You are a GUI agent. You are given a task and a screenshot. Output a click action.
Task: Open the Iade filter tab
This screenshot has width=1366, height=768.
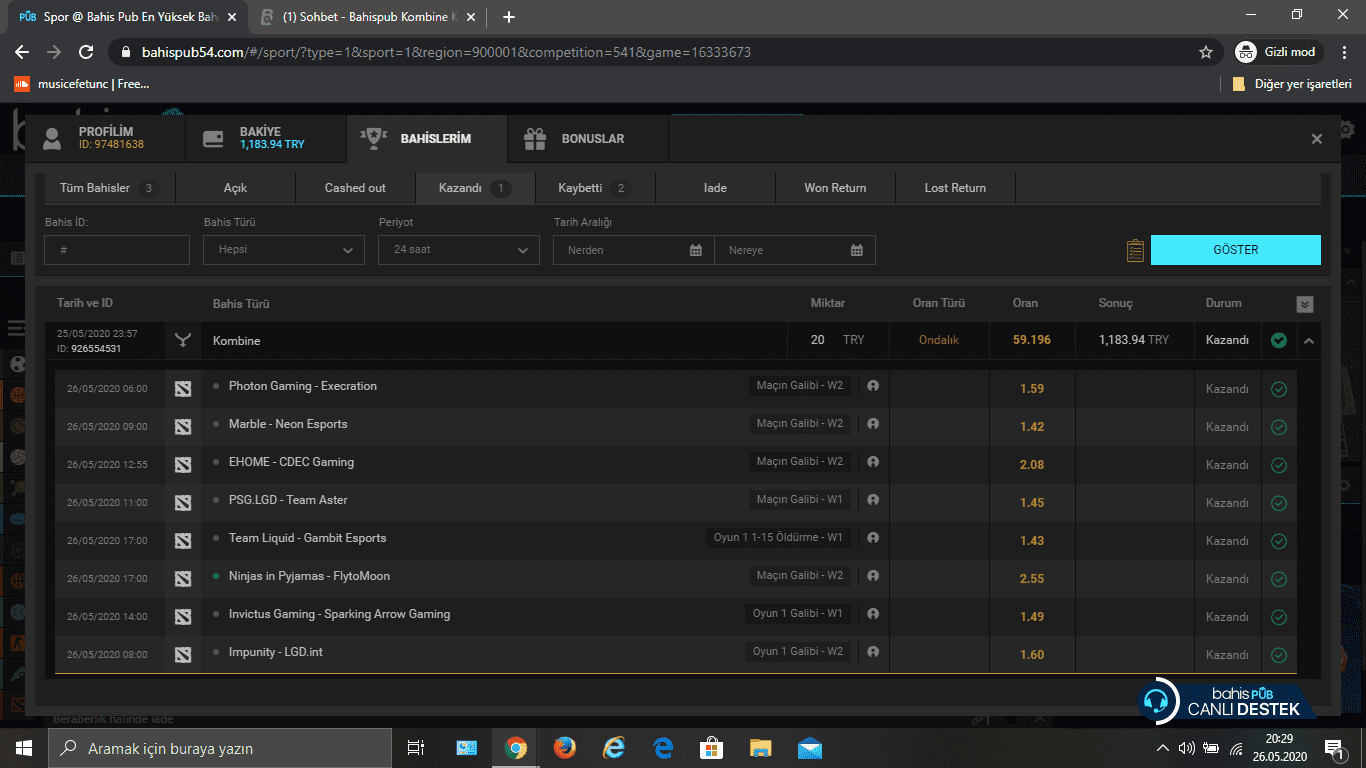pyautogui.click(x=715, y=188)
